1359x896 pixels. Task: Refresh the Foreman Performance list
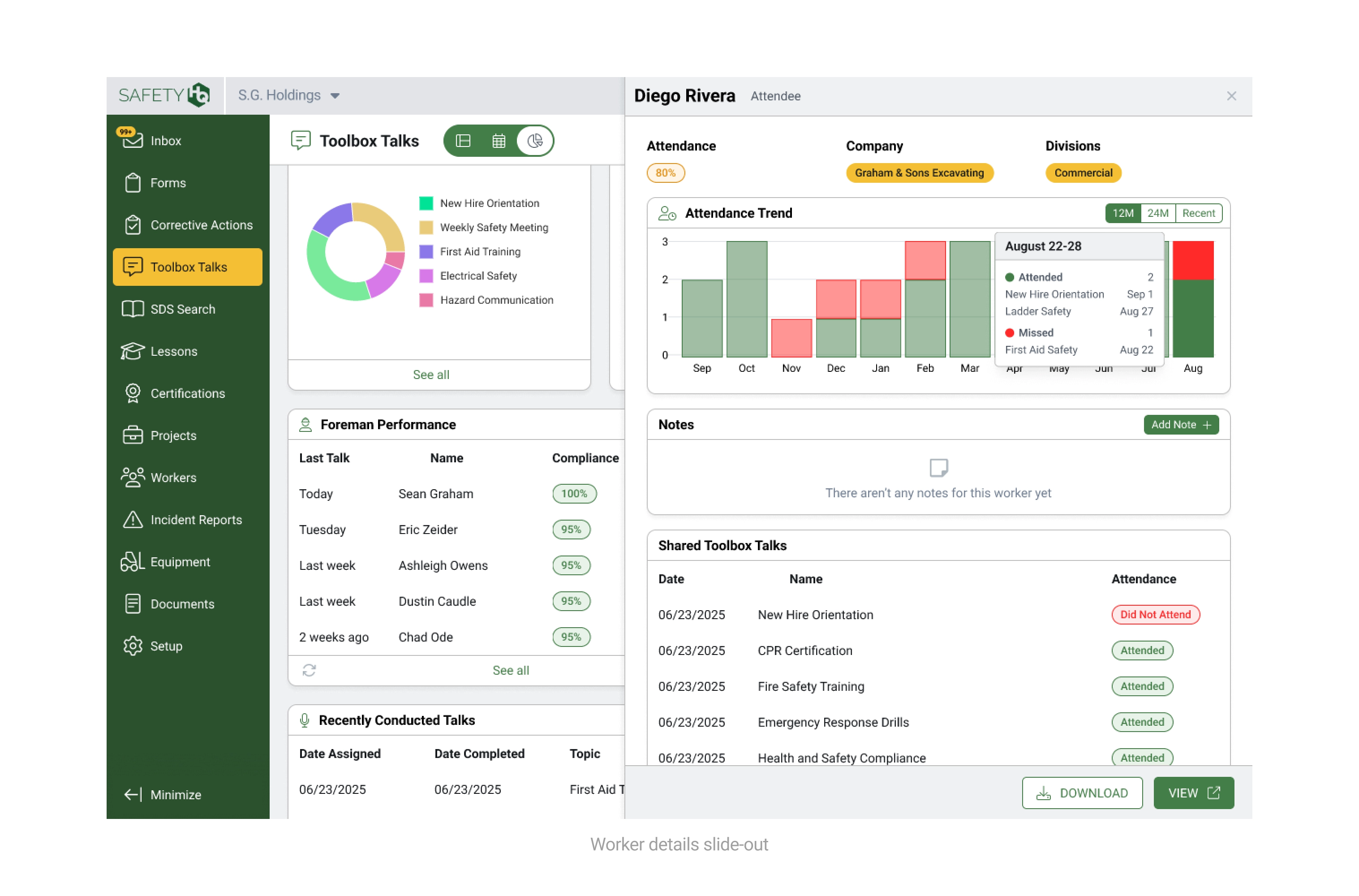309,670
